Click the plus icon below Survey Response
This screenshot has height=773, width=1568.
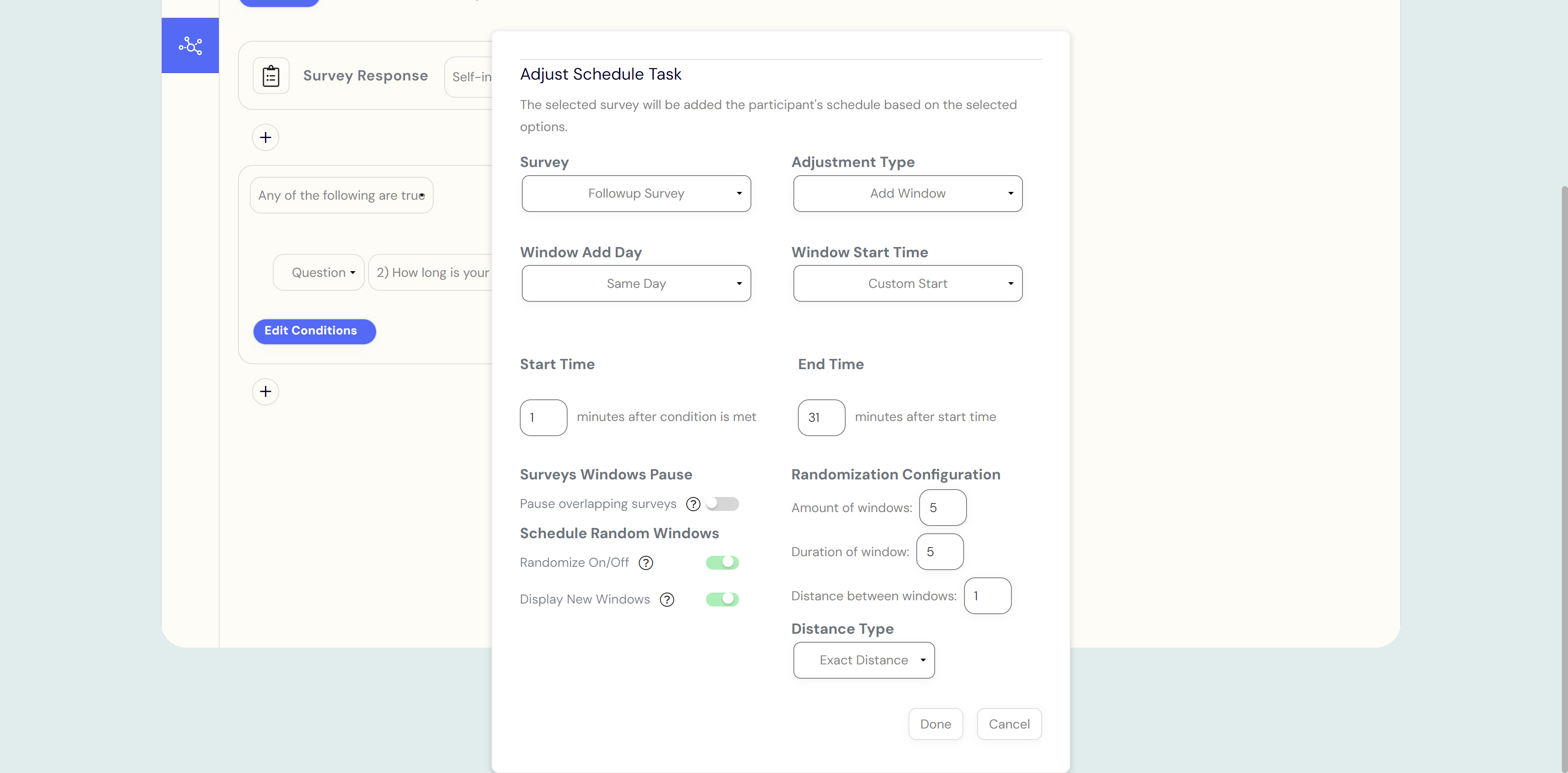tap(265, 137)
